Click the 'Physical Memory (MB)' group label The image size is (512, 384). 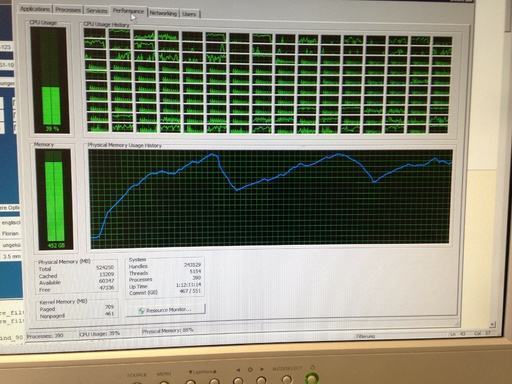tap(64, 262)
